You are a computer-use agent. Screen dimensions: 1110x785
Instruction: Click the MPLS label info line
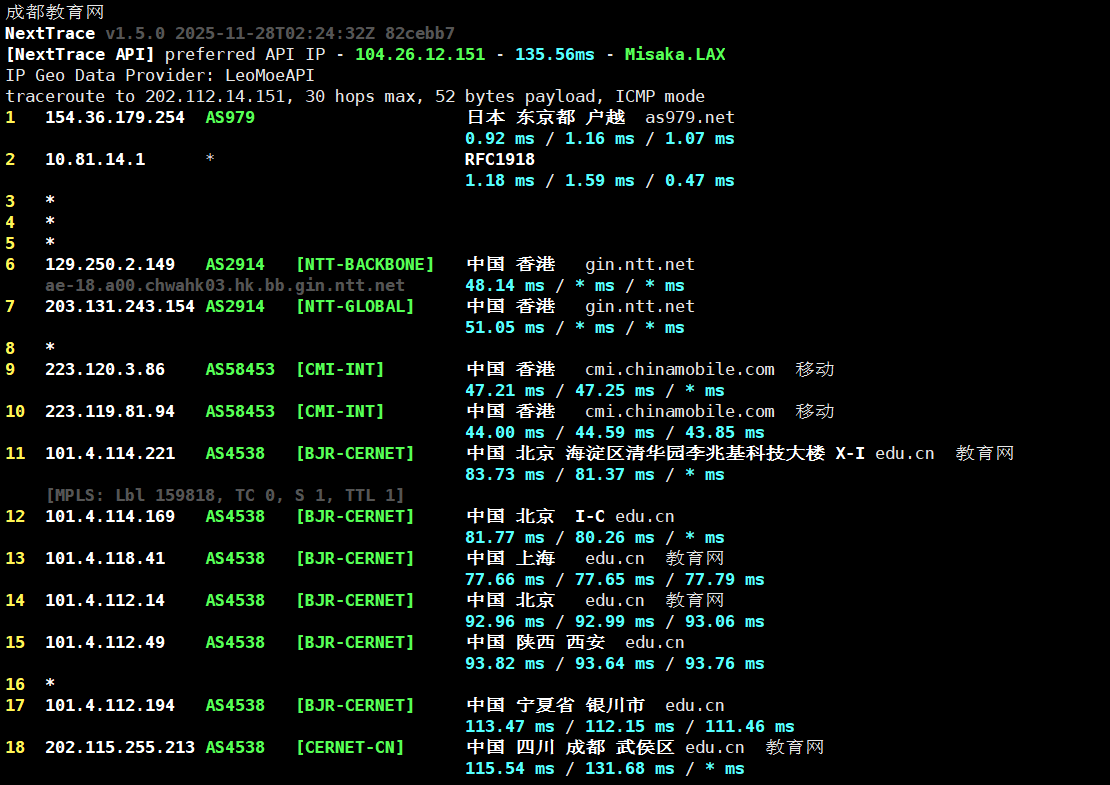click(x=225, y=496)
